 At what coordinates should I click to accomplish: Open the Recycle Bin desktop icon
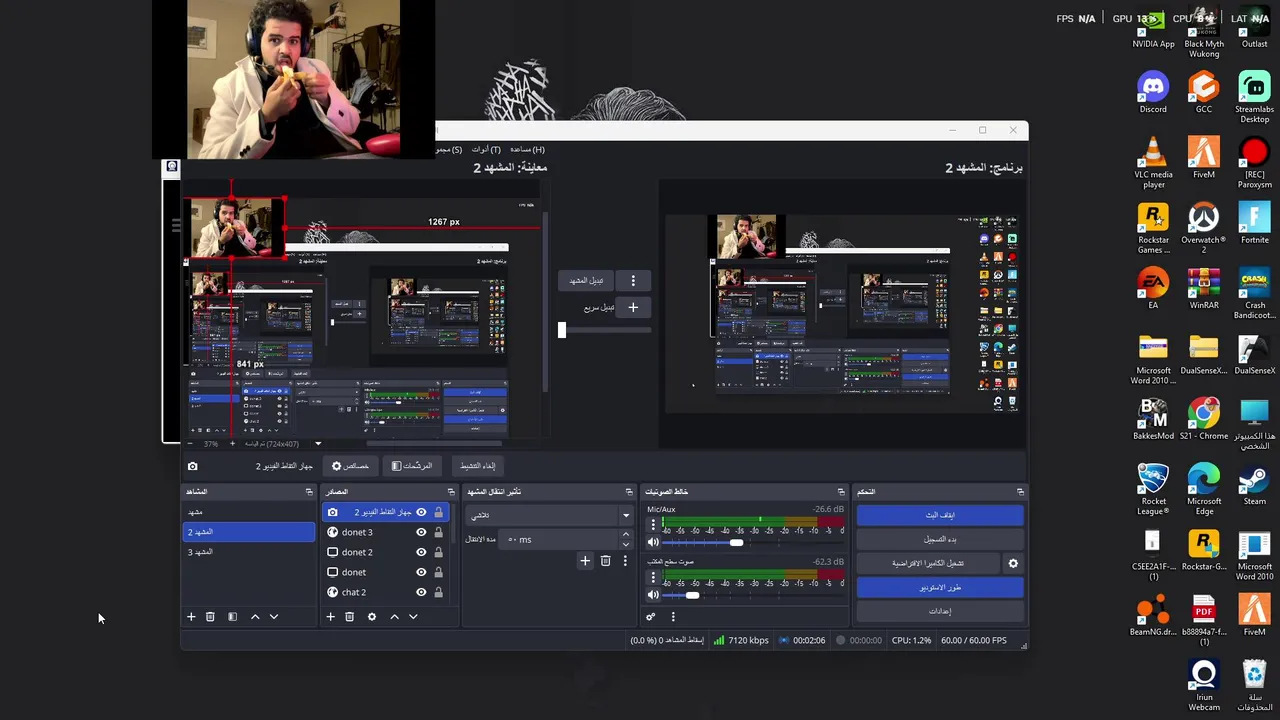[1254, 685]
